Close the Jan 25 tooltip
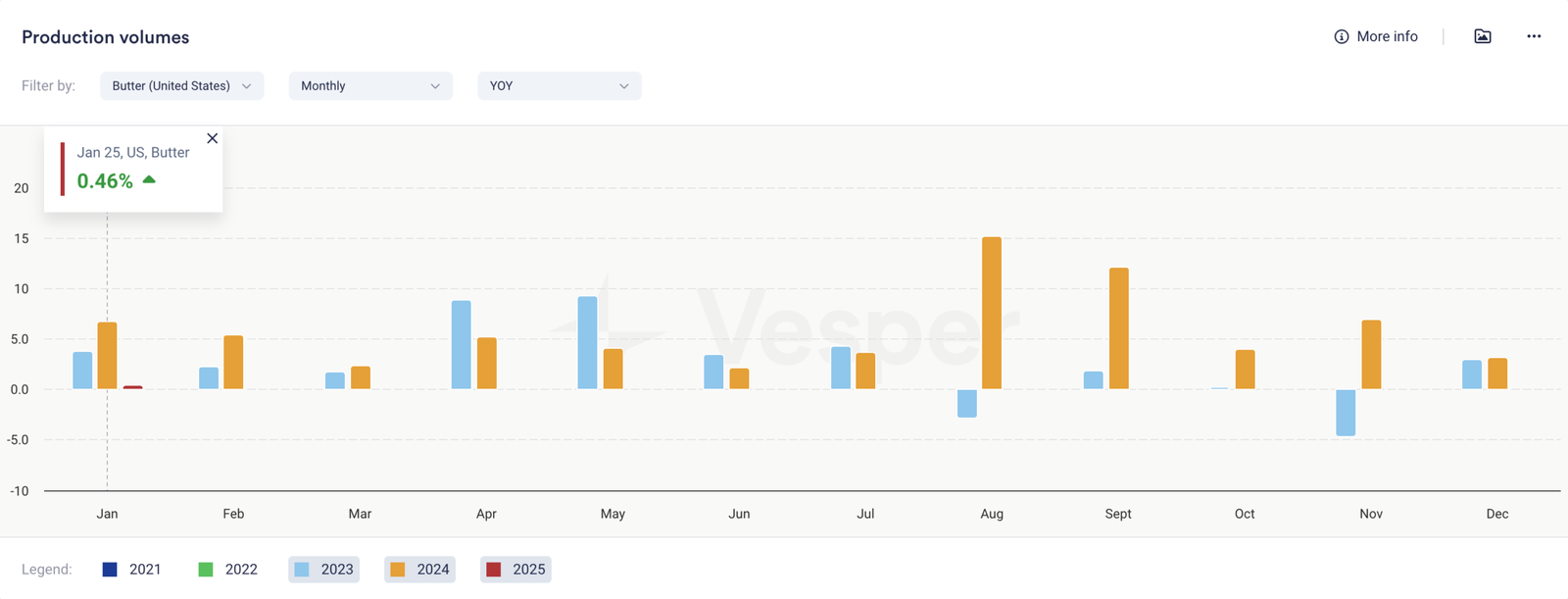Screen dimensions: 1568x599 tap(212, 138)
